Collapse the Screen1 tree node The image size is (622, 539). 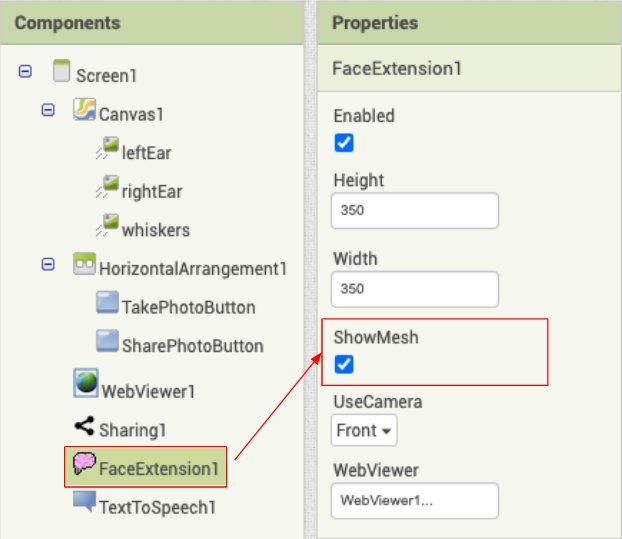[25, 71]
